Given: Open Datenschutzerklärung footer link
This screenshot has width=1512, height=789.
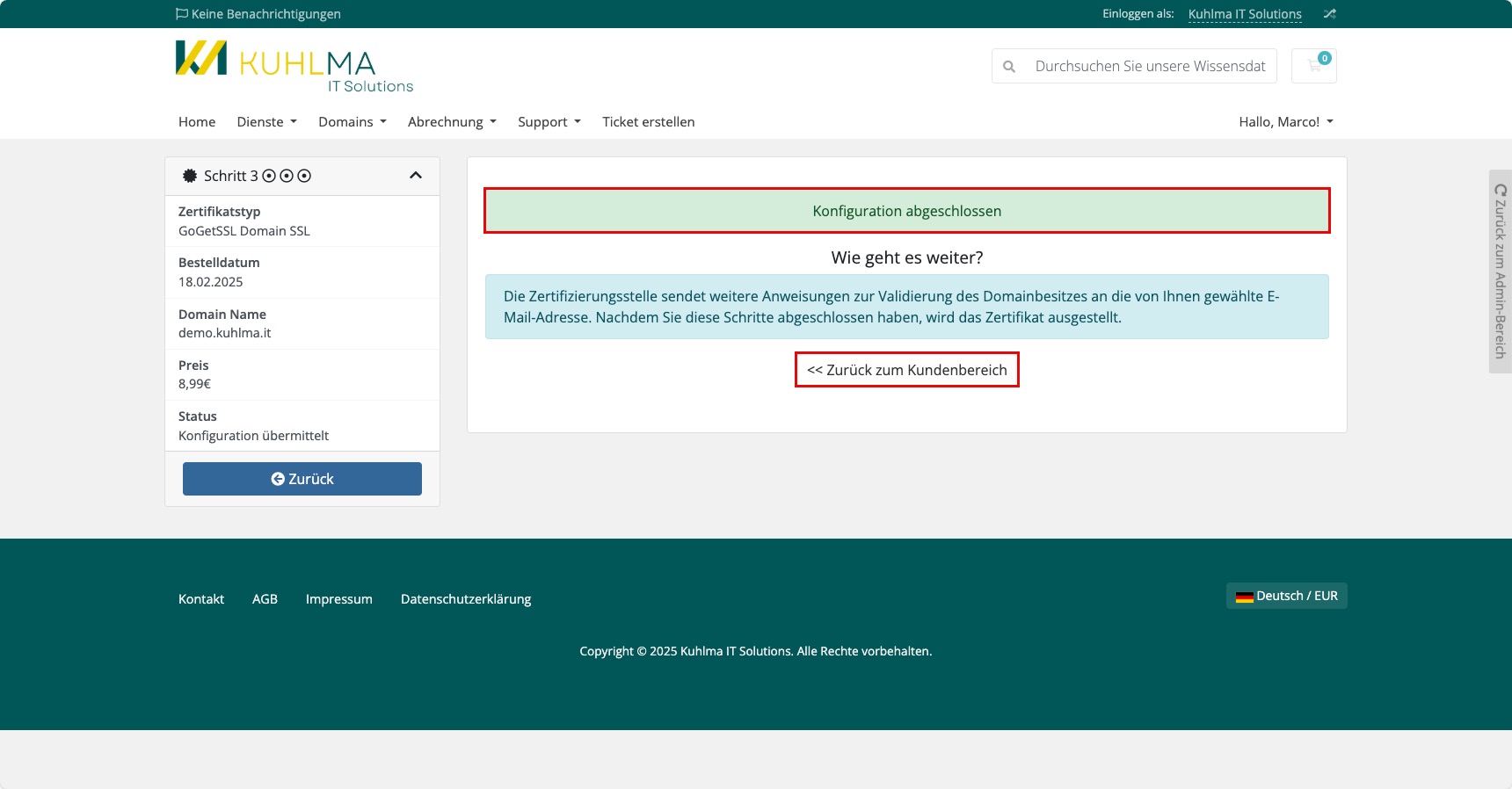Looking at the screenshot, I should tap(466, 599).
